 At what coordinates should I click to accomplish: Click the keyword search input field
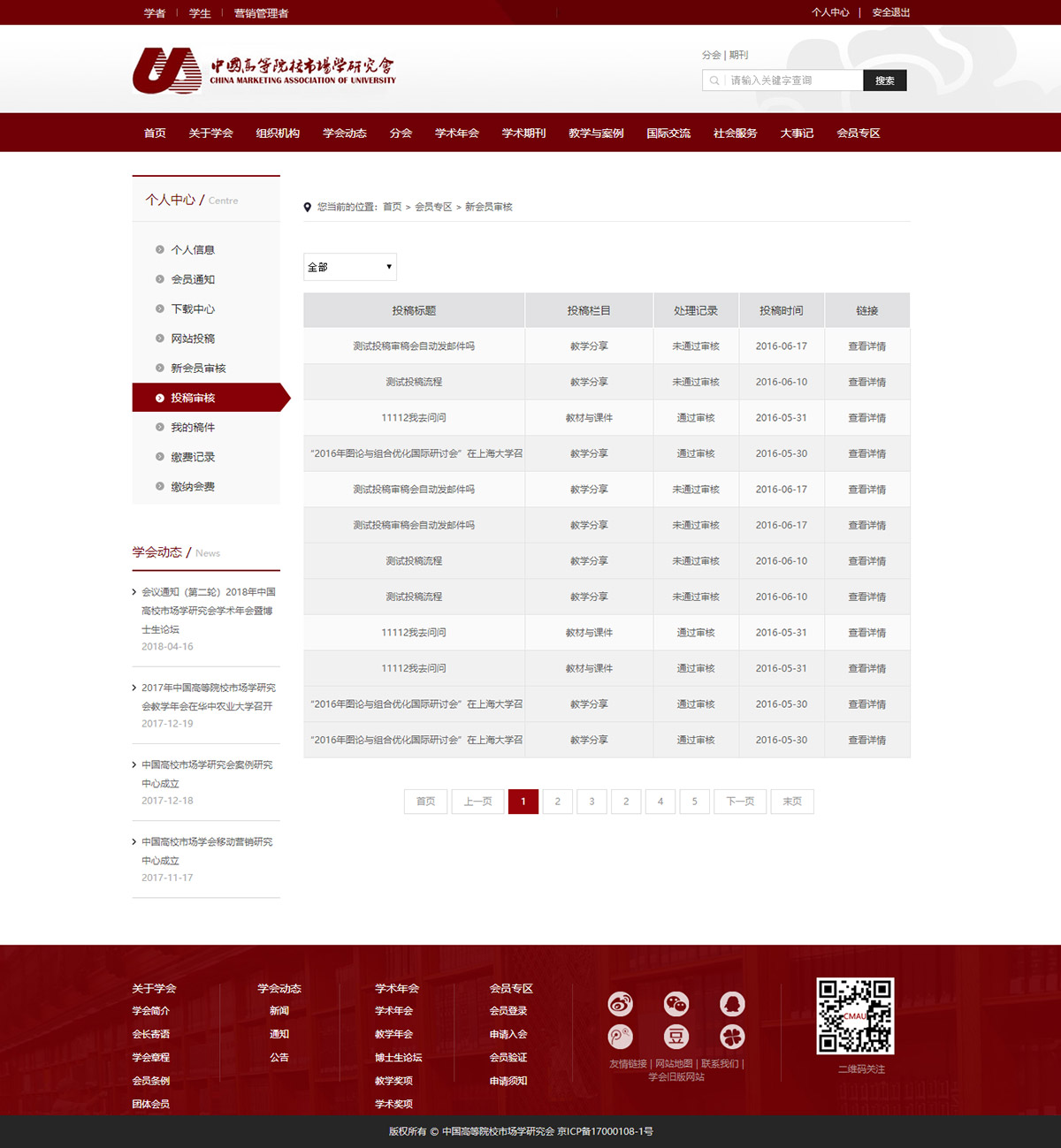coord(792,80)
